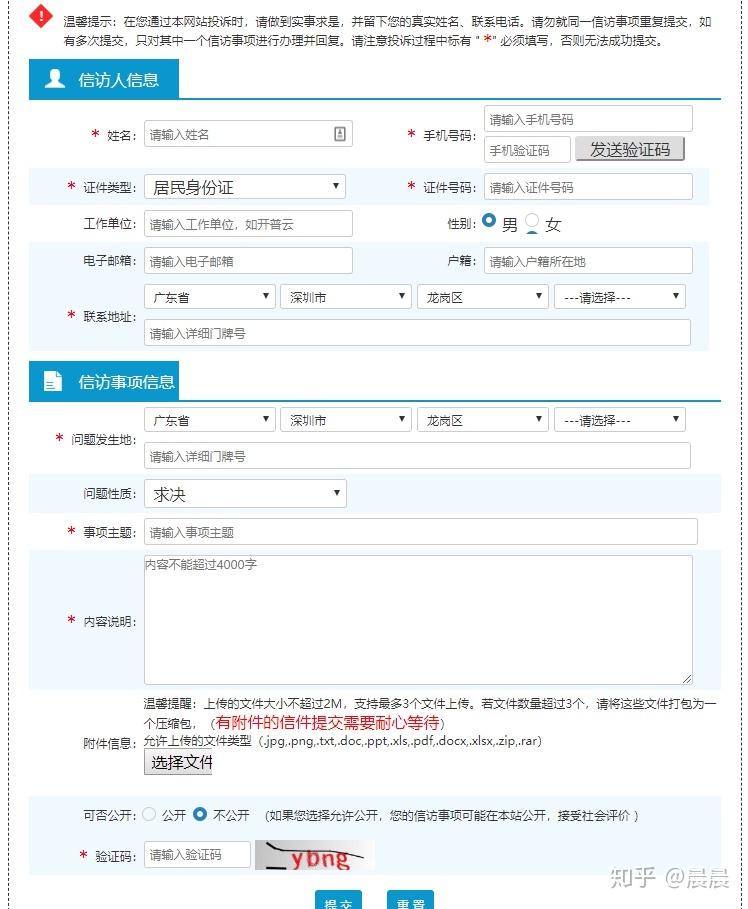Screen dimensions: 748x909
Task: Click the 重置 reset button
Action: pos(410,900)
